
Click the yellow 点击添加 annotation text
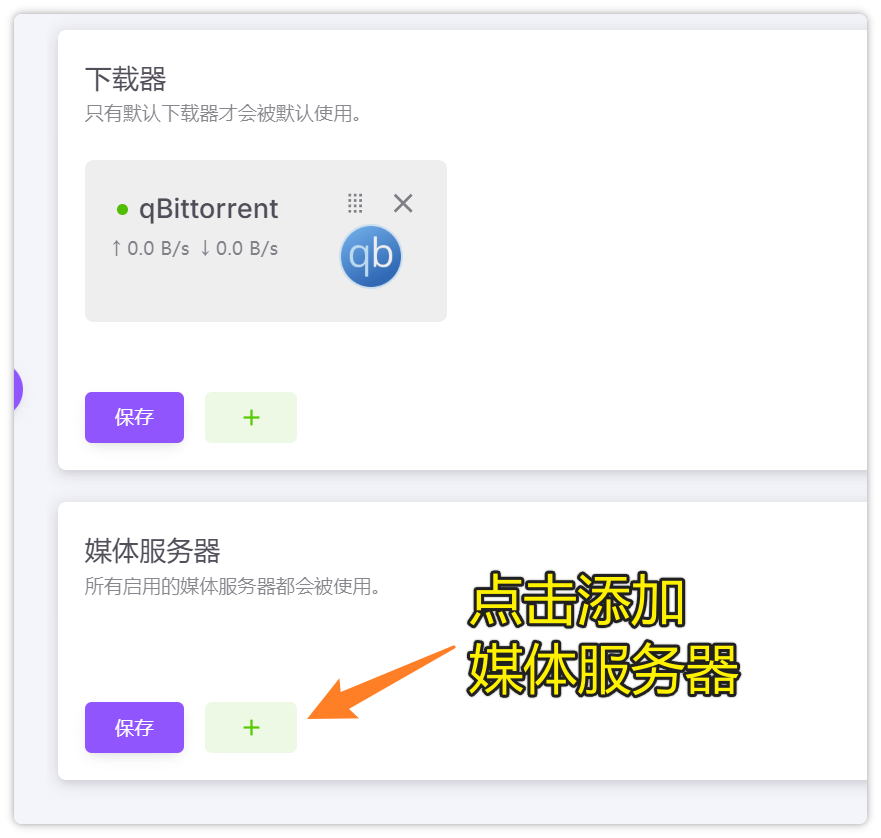[576, 600]
